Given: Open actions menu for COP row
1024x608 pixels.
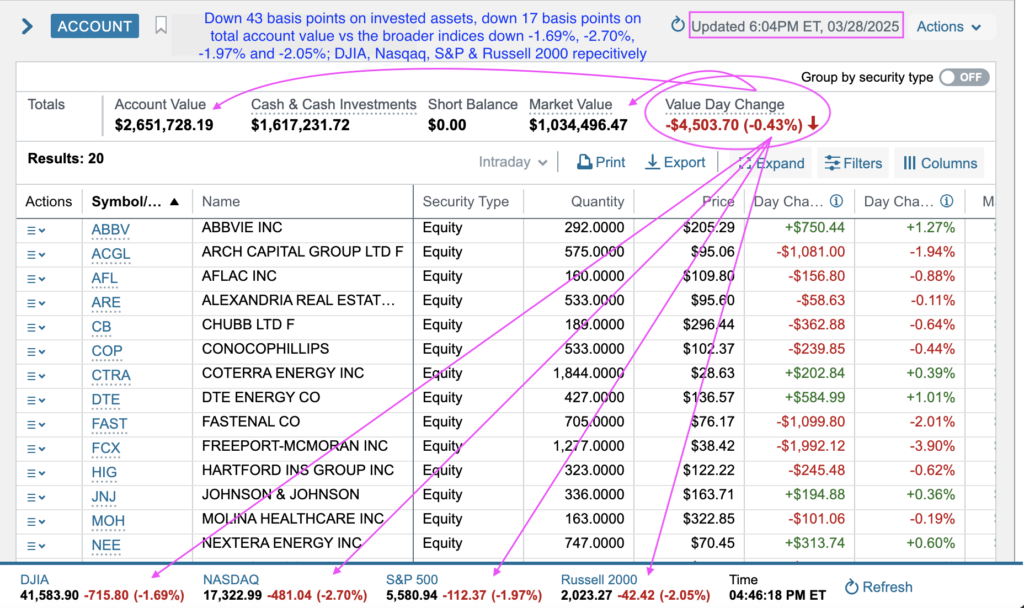Looking at the screenshot, I should click(36, 351).
